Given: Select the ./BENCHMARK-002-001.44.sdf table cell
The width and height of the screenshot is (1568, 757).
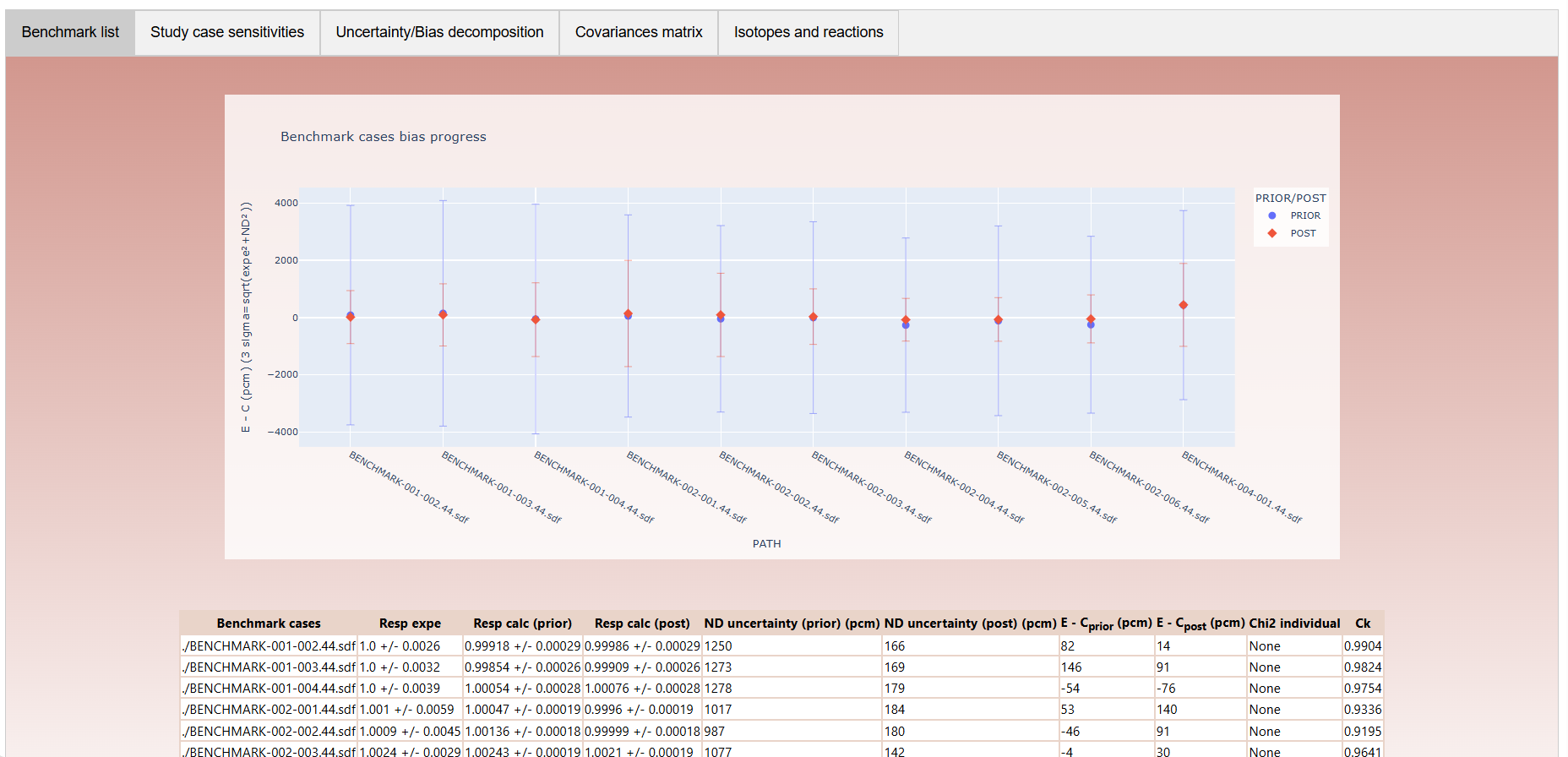Looking at the screenshot, I should click(x=269, y=710).
